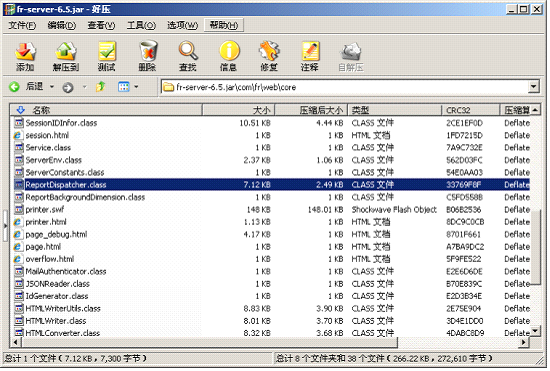The image size is (550, 371).
Task: Open the forward history dropdown arrow
Action: [85, 87]
